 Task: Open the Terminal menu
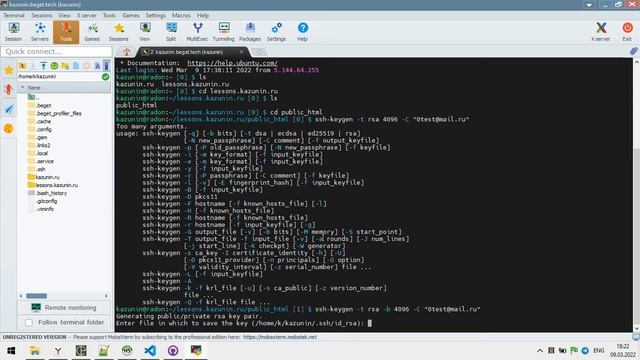point(14,15)
